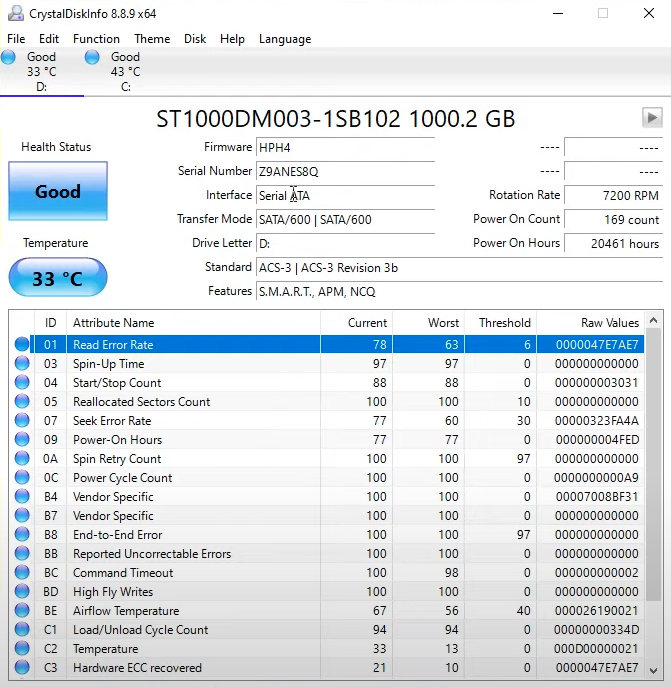Screen dimensions: 671x688
Task: Click status orb for High Fly Writes row
Action: point(22,591)
